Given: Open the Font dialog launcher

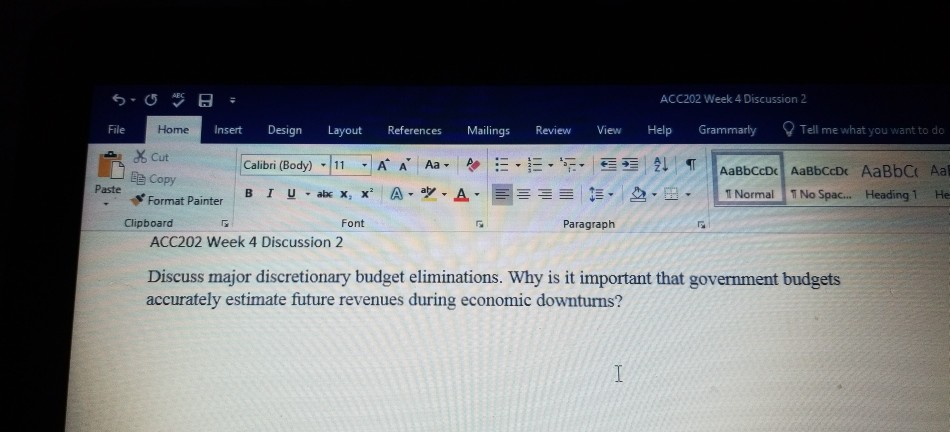Looking at the screenshot, I should (x=479, y=224).
